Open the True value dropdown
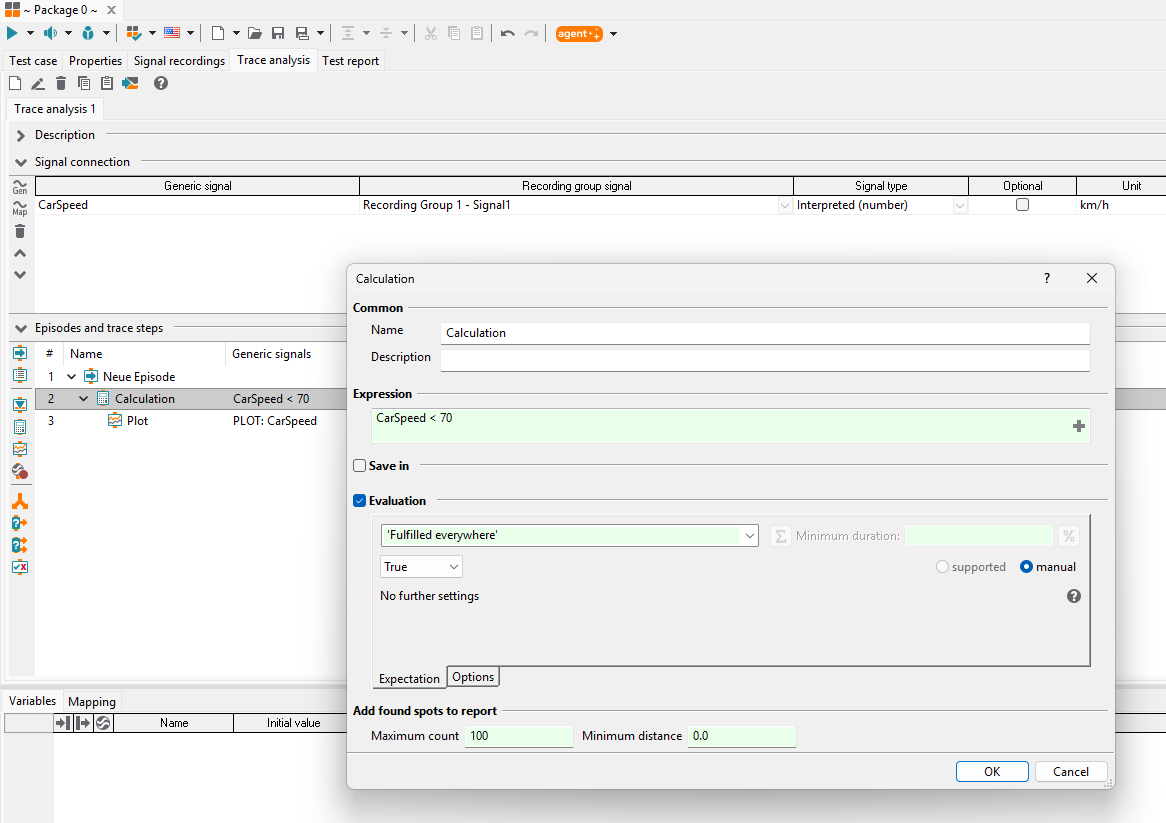The image size is (1166, 823). (x=422, y=567)
